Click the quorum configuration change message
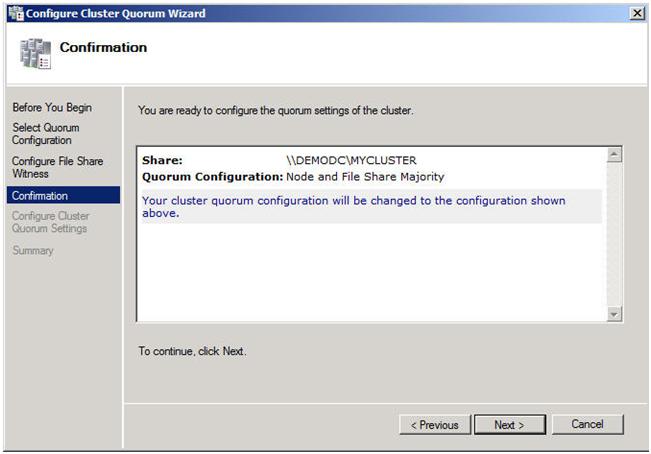 (x=354, y=207)
